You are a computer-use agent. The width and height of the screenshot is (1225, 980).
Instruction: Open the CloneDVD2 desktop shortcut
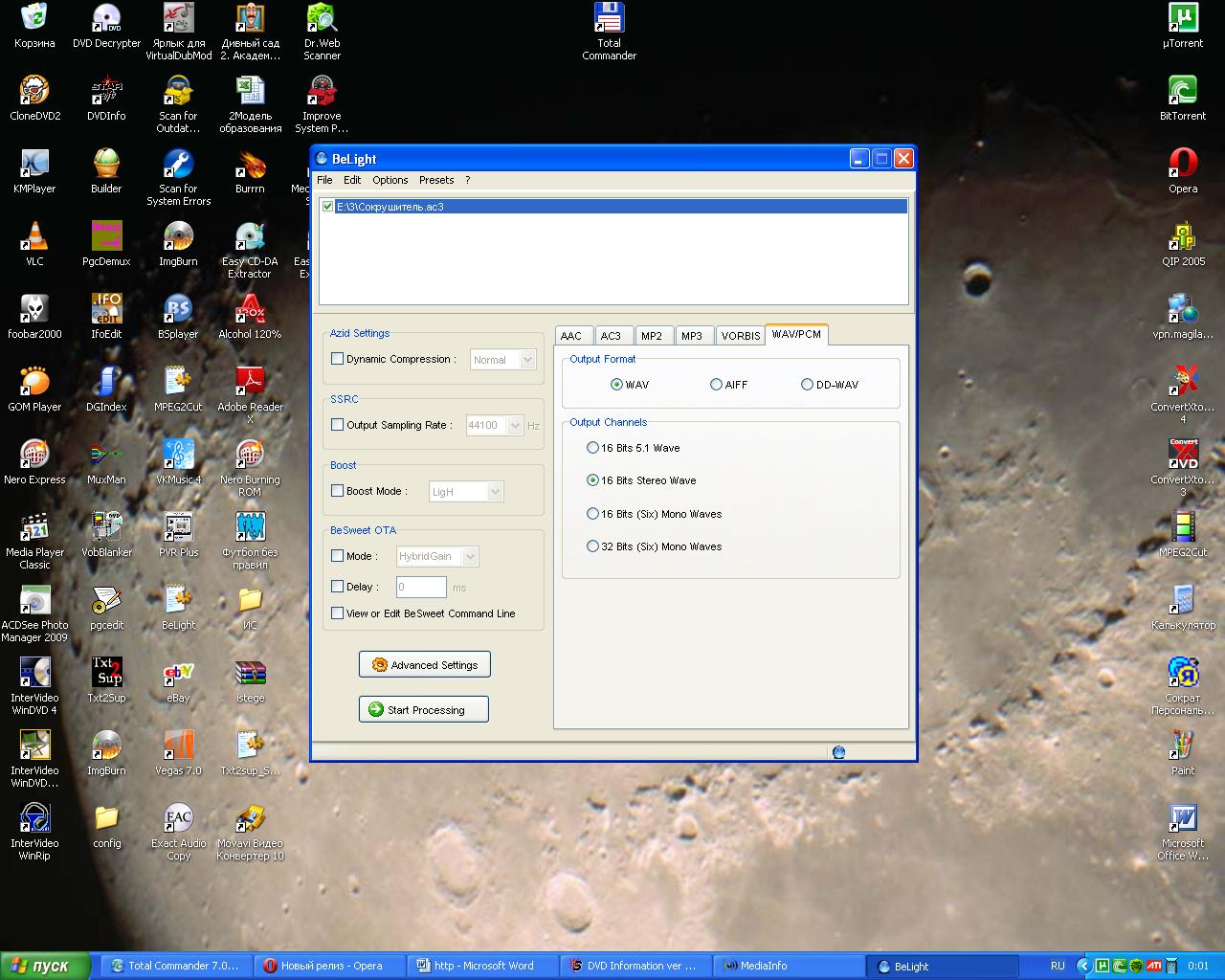pos(35,100)
